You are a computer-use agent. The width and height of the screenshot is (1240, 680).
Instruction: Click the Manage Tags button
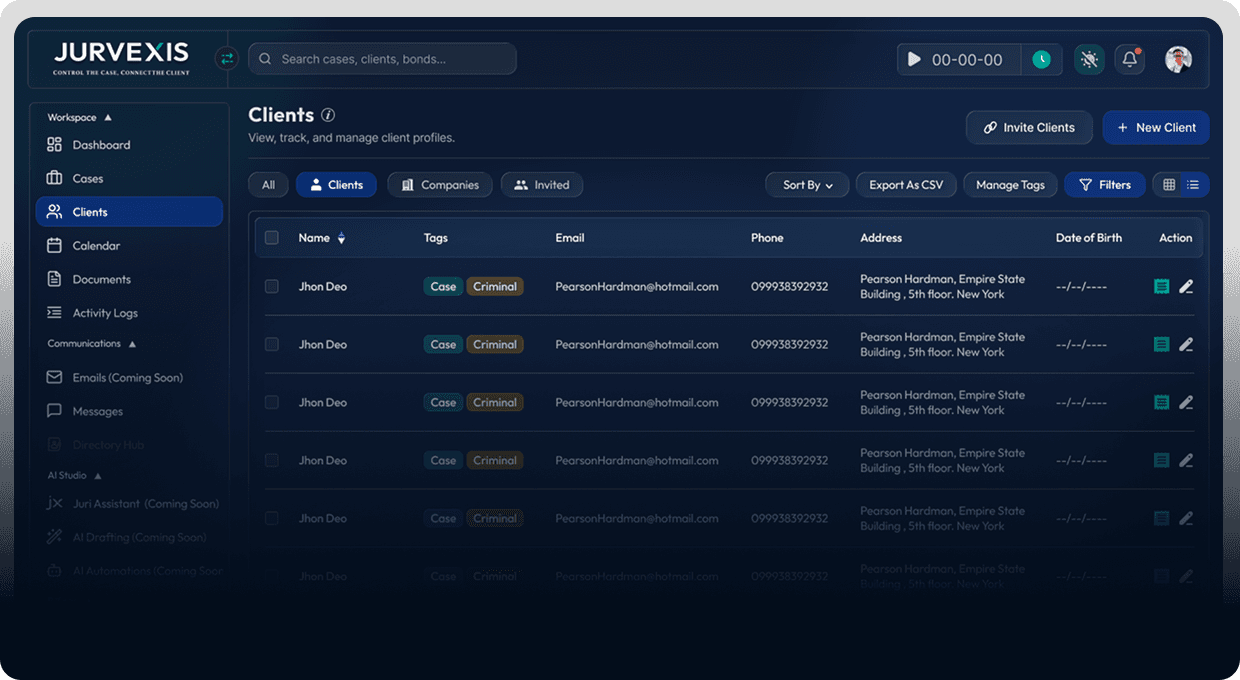(1010, 185)
